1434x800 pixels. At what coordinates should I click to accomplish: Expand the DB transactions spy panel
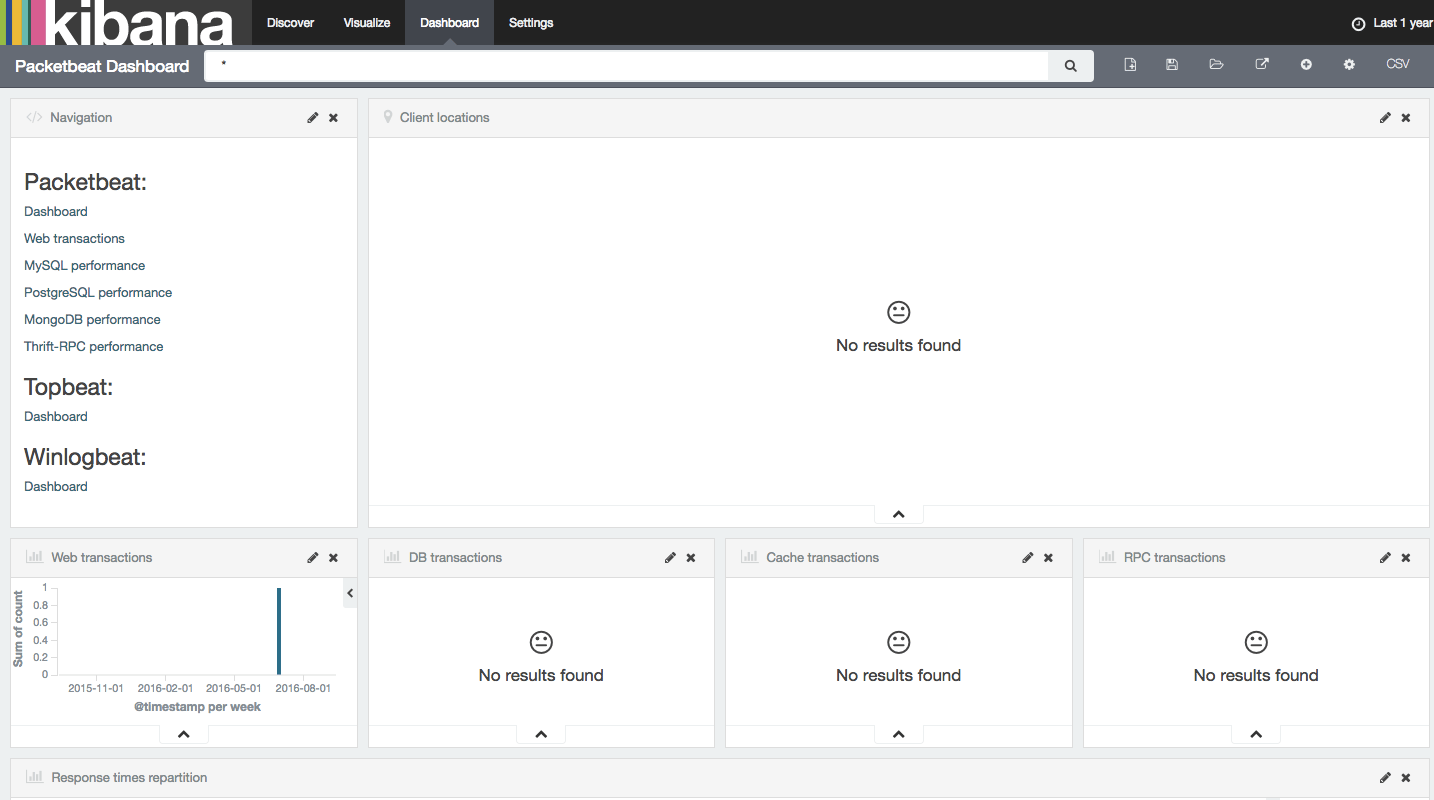point(541,734)
